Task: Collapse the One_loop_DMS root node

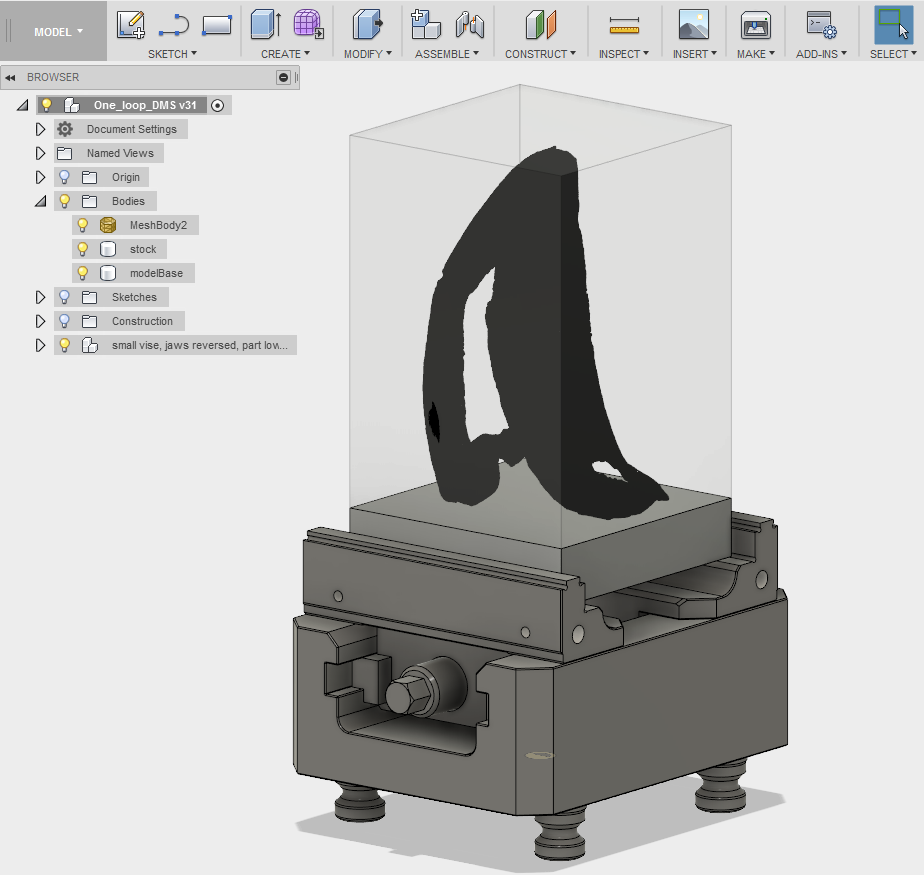Action: (22, 105)
